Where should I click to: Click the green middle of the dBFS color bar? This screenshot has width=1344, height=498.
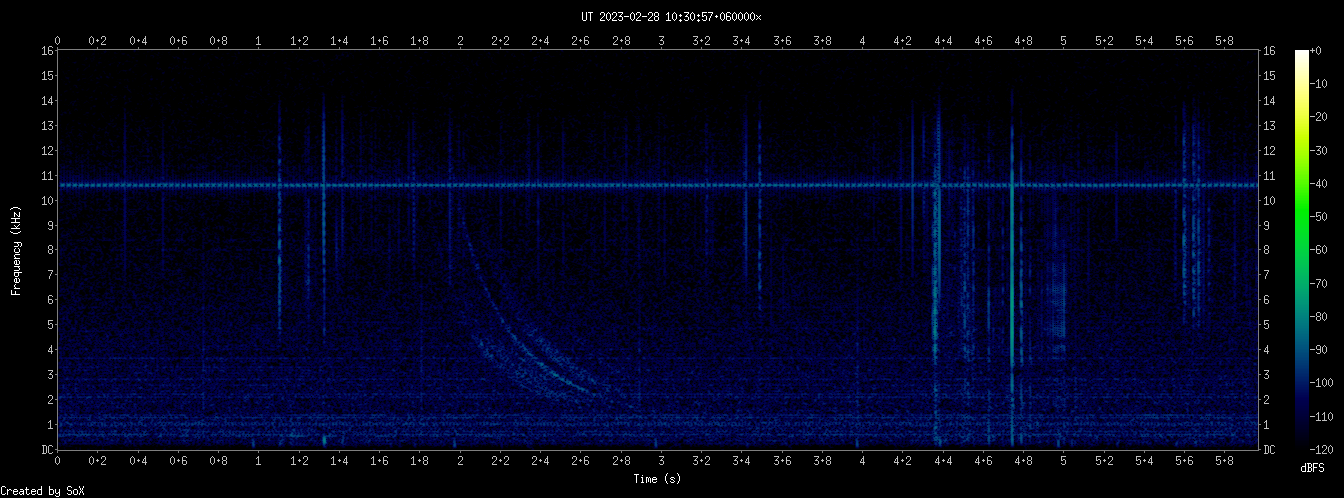click(x=1301, y=250)
